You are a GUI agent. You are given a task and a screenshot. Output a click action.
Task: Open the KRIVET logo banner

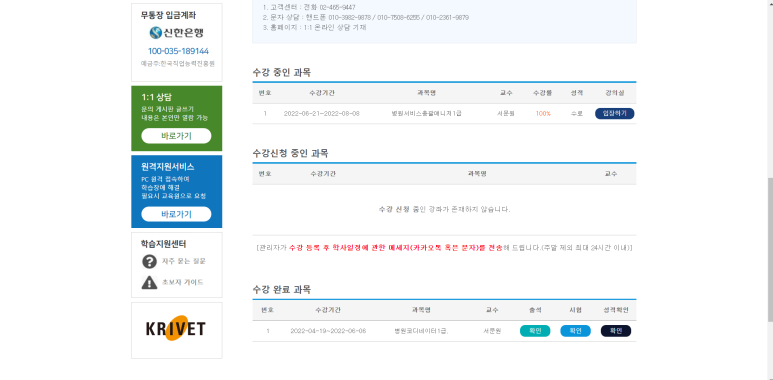(x=176, y=330)
